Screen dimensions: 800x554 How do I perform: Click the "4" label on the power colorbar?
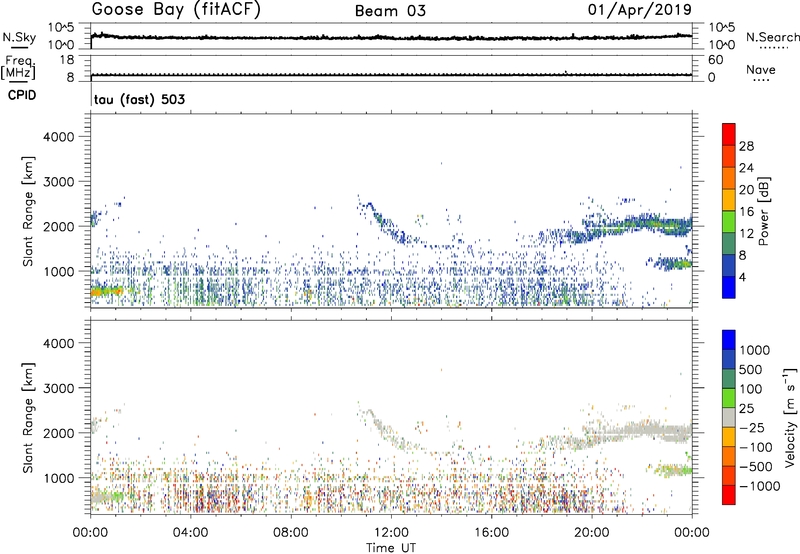742,277
